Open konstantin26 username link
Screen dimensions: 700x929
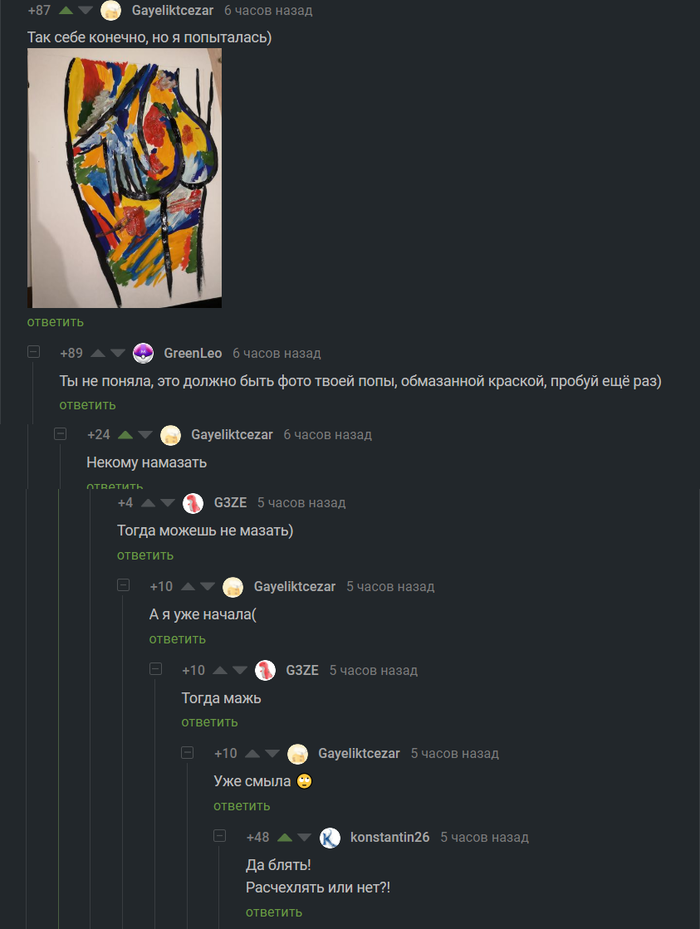[x=389, y=837]
